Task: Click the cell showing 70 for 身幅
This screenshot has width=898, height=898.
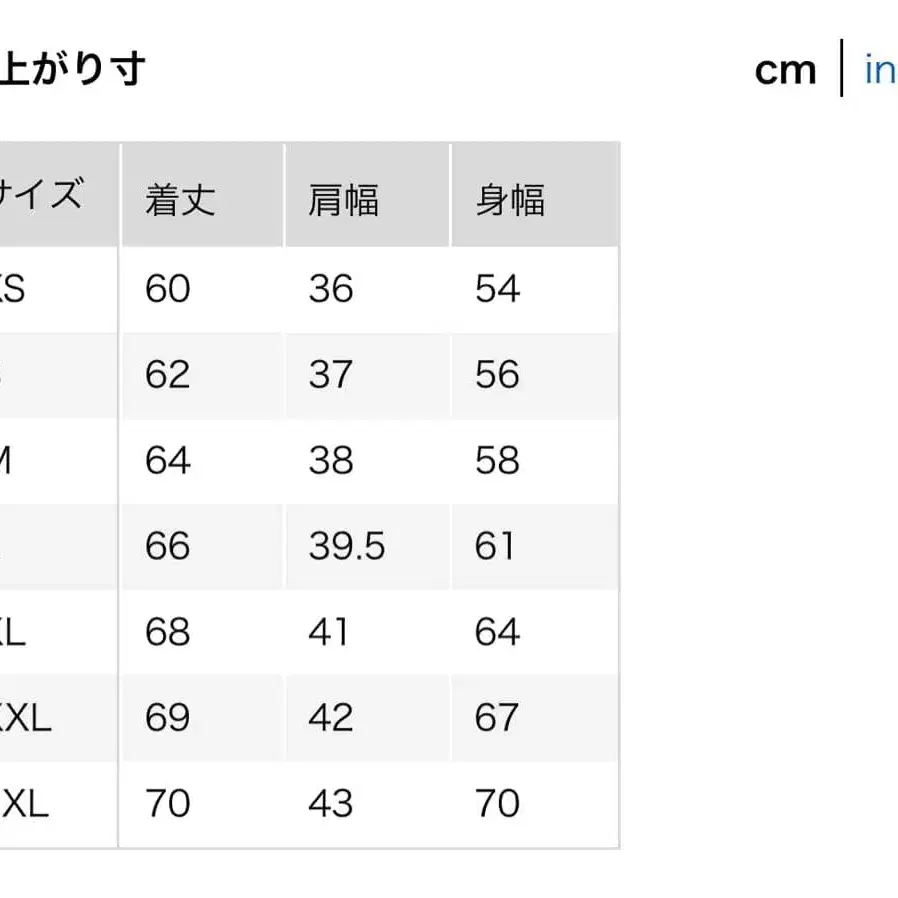Action: click(x=496, y=803)
